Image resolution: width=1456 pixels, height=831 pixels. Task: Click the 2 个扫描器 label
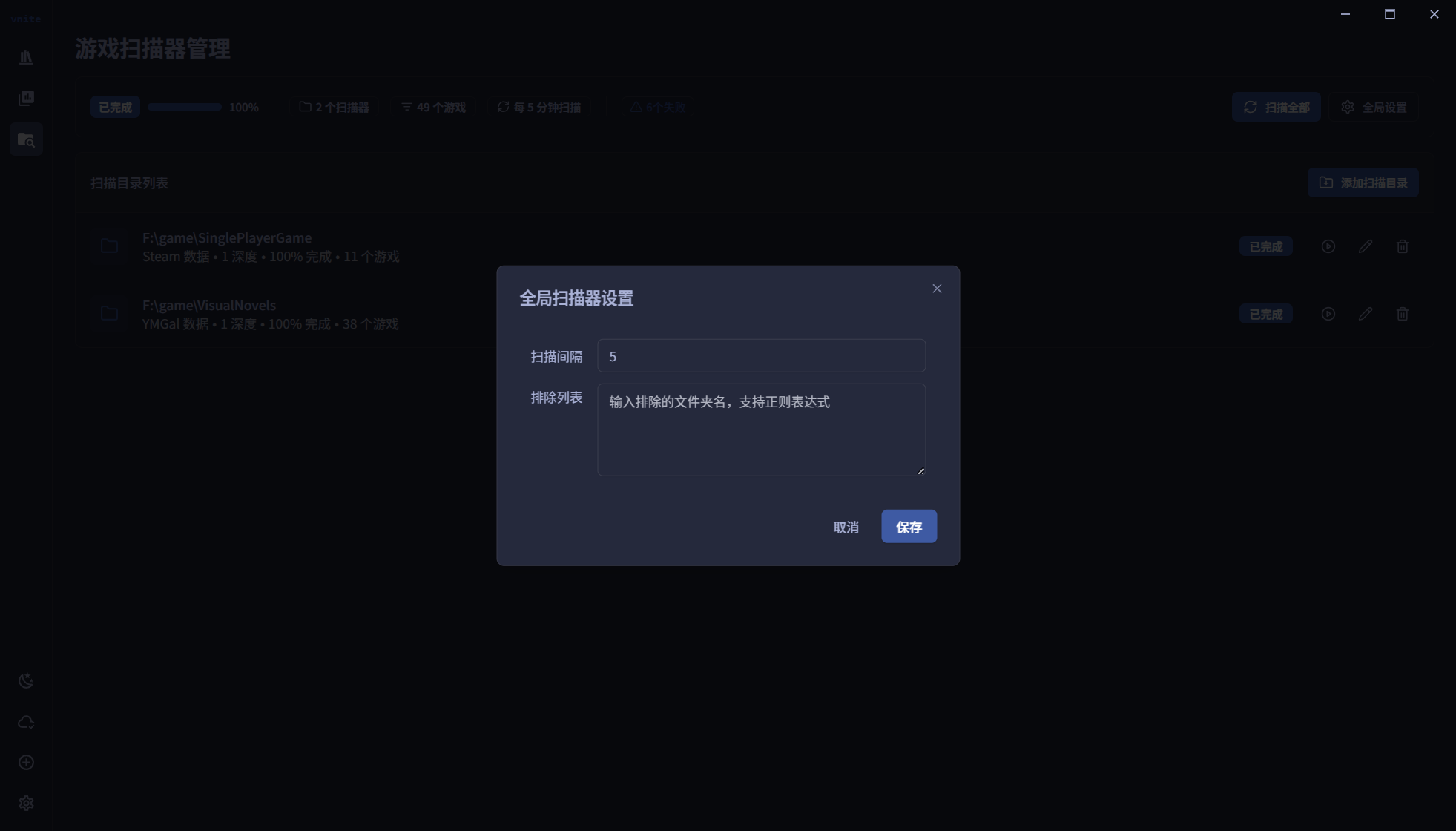pyautogui.click(x=334, y=108)
